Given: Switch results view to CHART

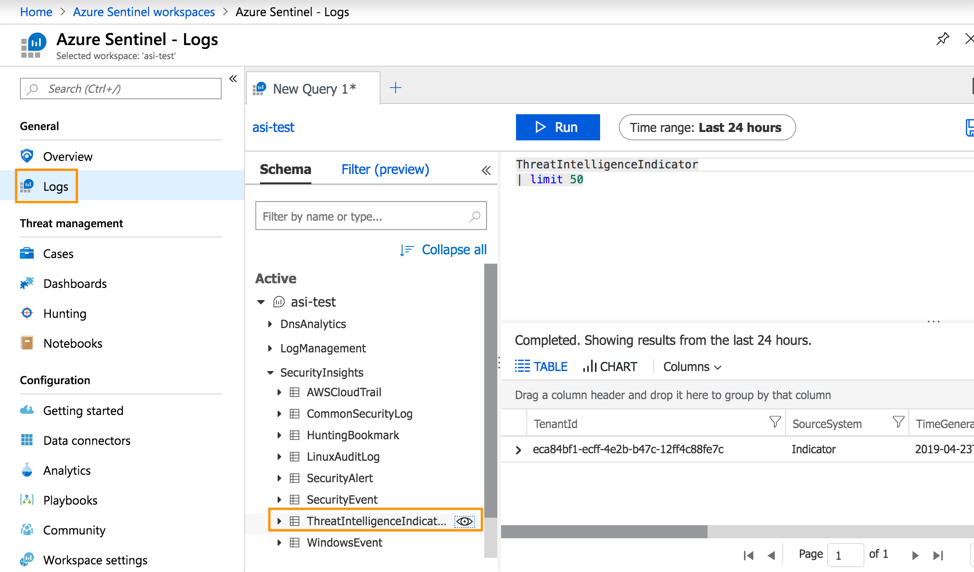Looking at the screenshot, I should click(610, 367).
